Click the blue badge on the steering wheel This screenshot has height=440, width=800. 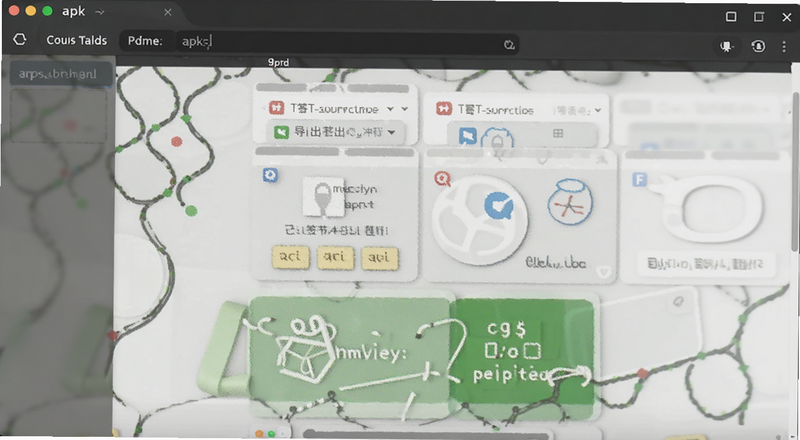pyautogui.click(x=498, y=205)
